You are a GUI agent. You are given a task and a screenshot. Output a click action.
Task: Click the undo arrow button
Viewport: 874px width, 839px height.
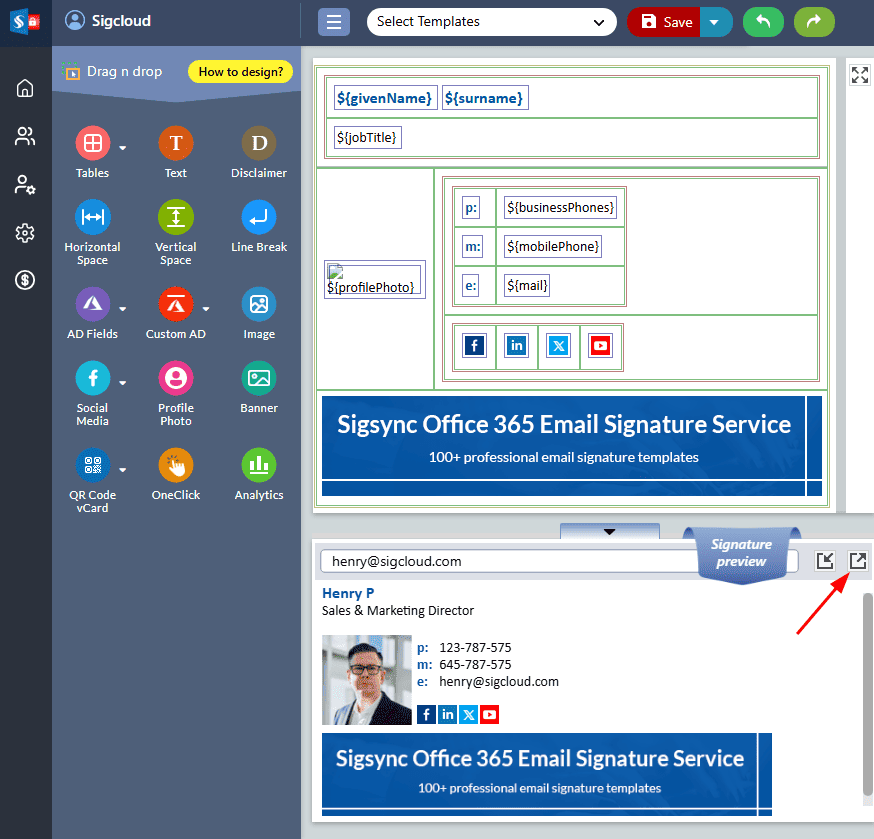[x=763, y=22]
